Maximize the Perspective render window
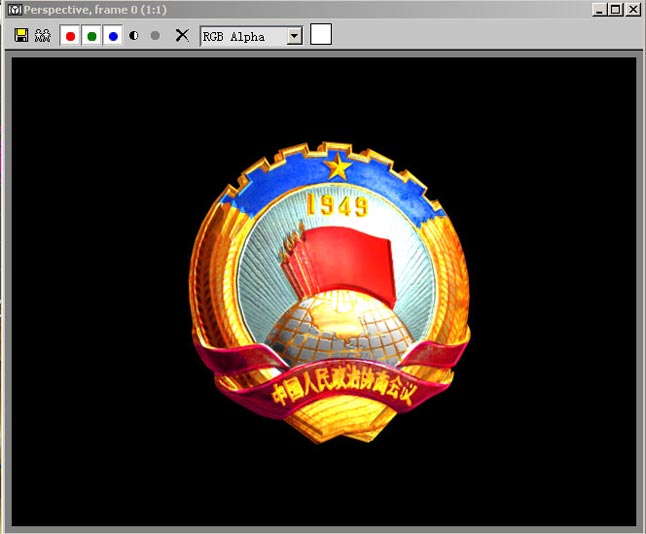Image resolution: width=646 pixels, height=534 pixels. click(x=616, y=9)
